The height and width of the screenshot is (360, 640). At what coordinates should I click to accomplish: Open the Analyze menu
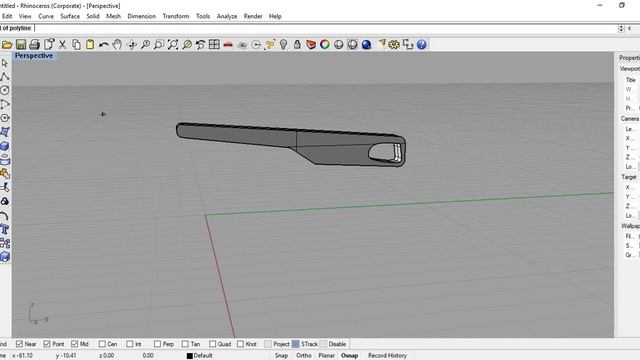(227, 16)
